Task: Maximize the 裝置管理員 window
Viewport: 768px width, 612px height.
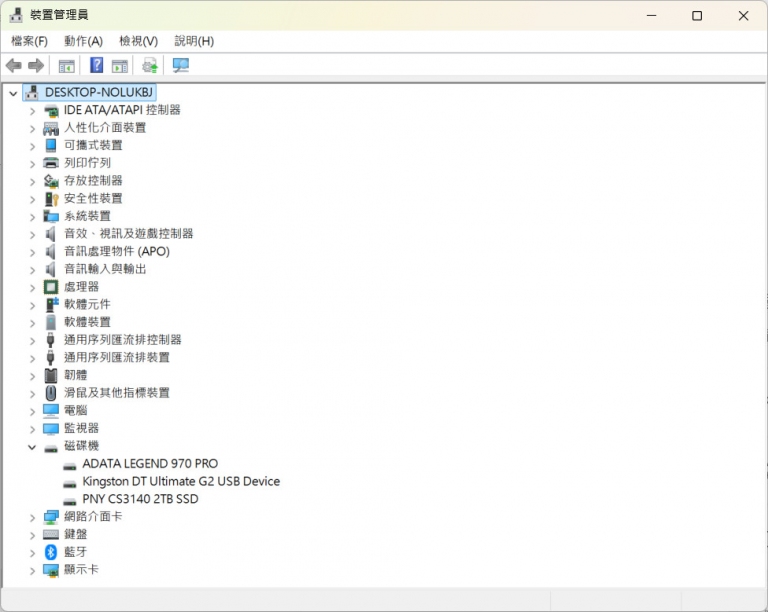Action: [x=697, y=16]
